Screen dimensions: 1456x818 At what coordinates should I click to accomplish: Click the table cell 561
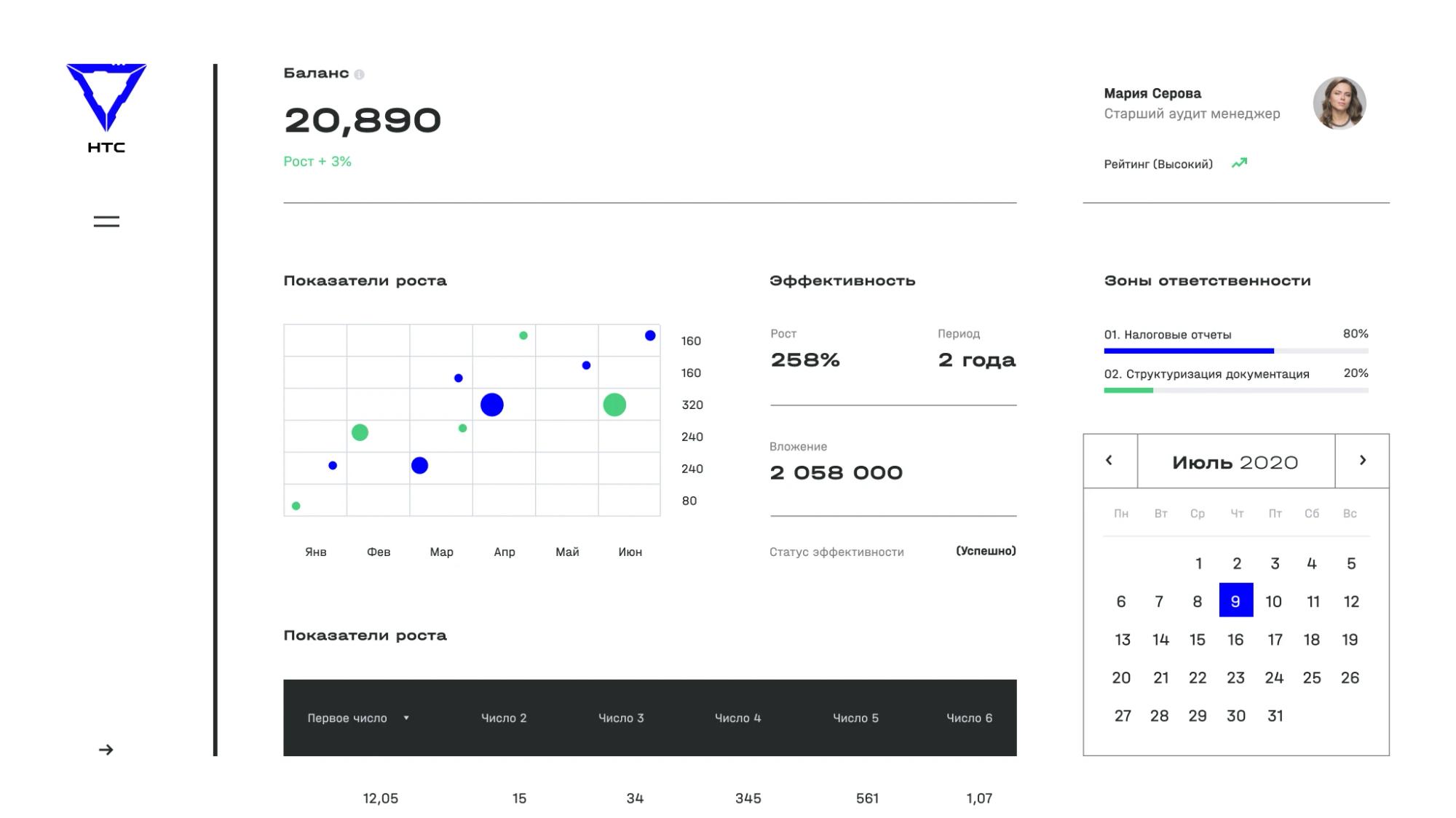point(867,798)
